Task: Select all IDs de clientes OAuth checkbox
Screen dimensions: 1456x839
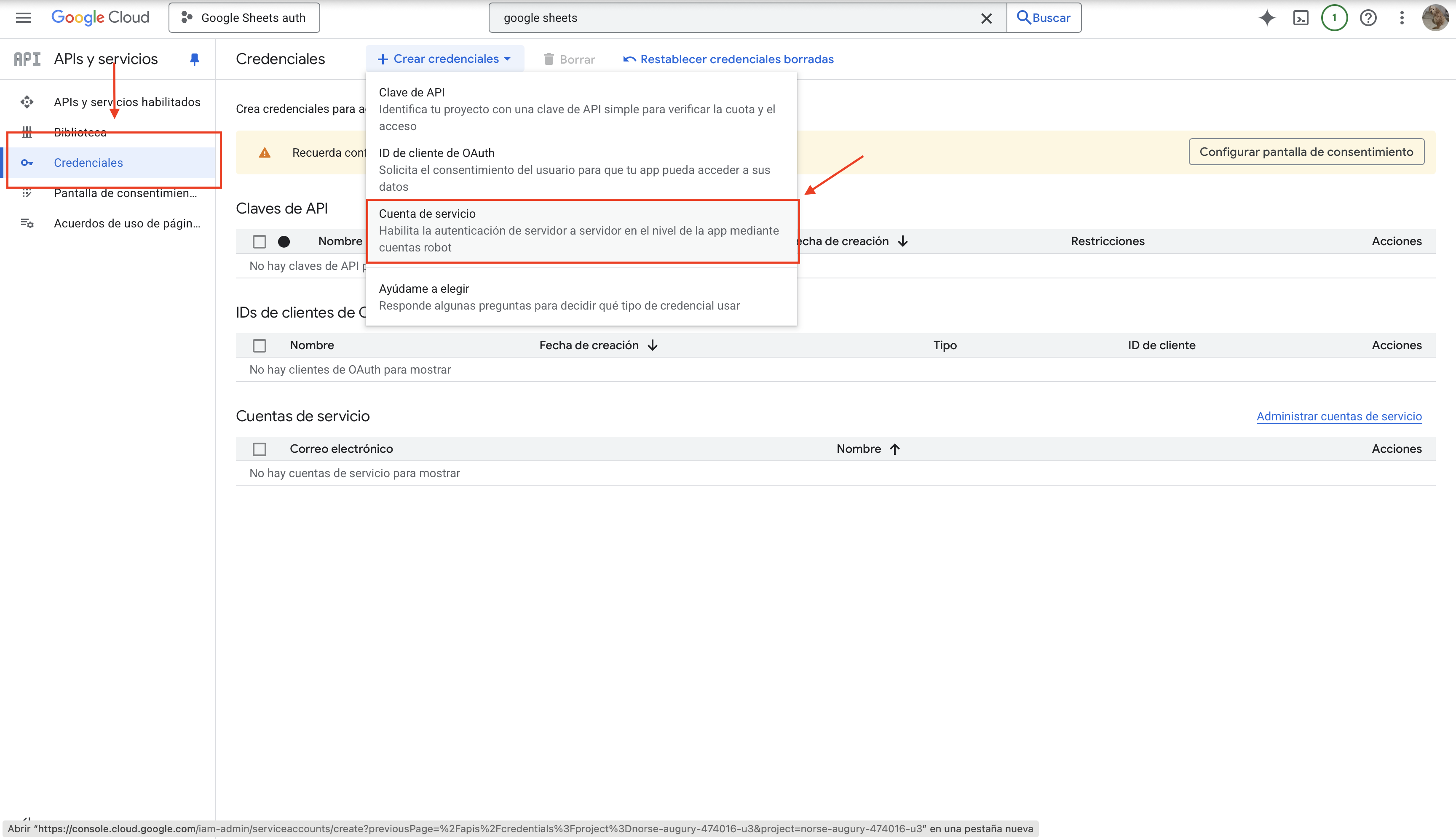Action: point(260,345)
